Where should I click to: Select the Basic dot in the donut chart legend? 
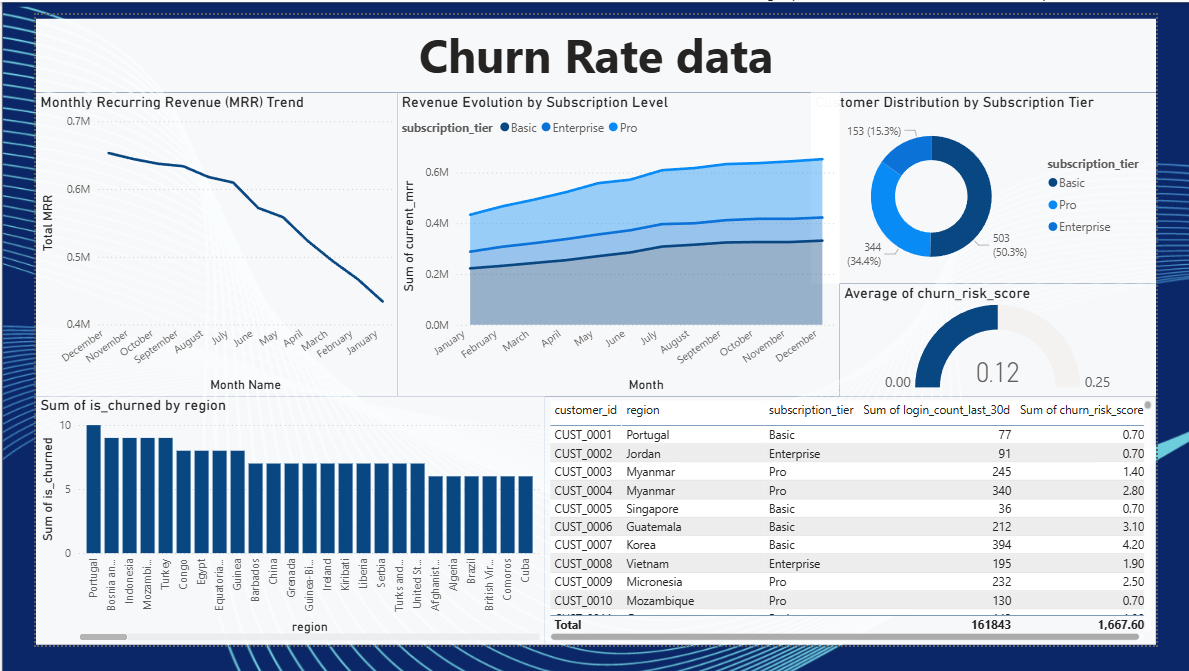pyautogui.click(x=1053, y=183)
